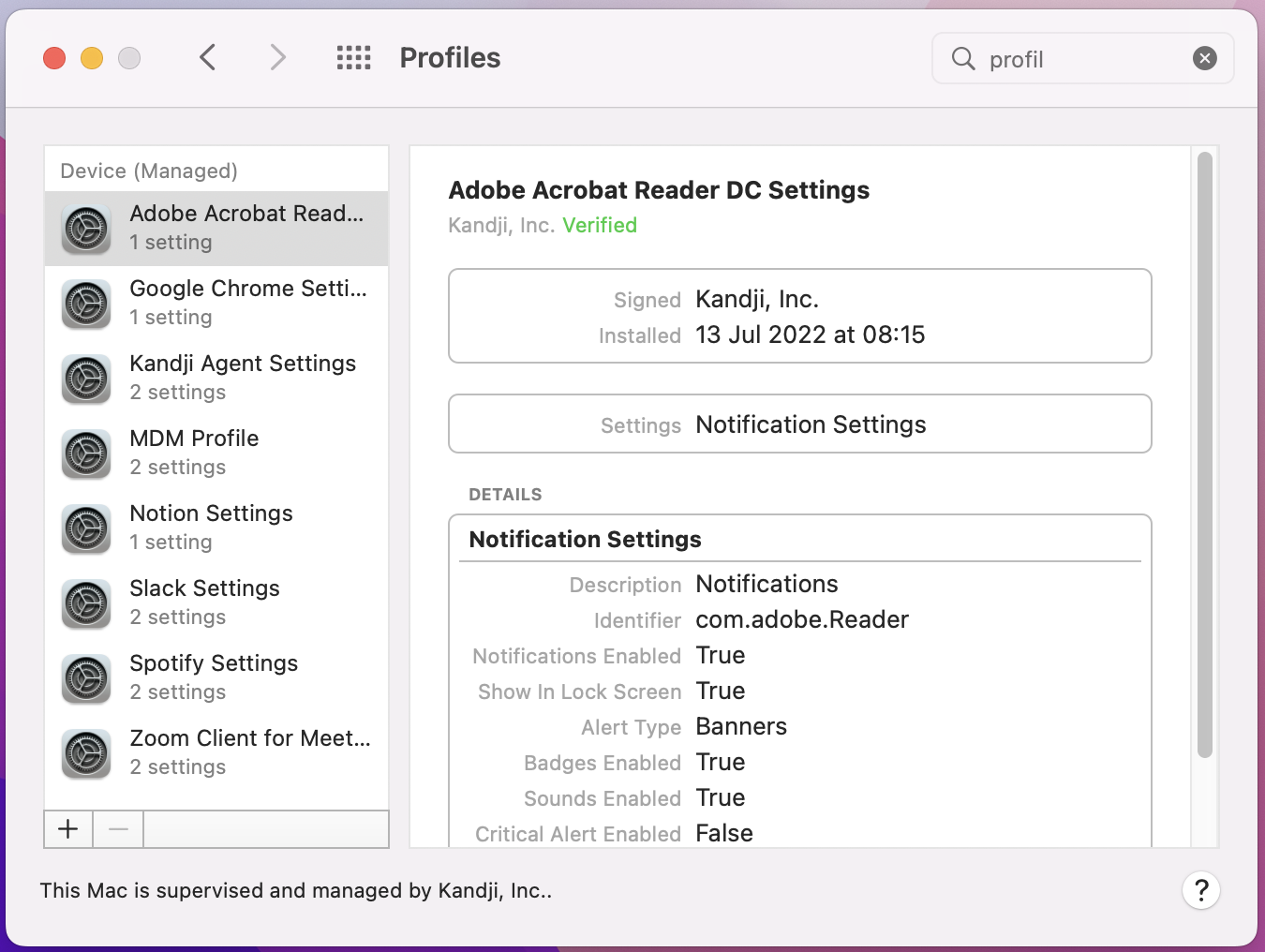This screenshot has height=952, width=1265.
Task: Click Adobe Acrobat Read... profile name
Action: 246,214
